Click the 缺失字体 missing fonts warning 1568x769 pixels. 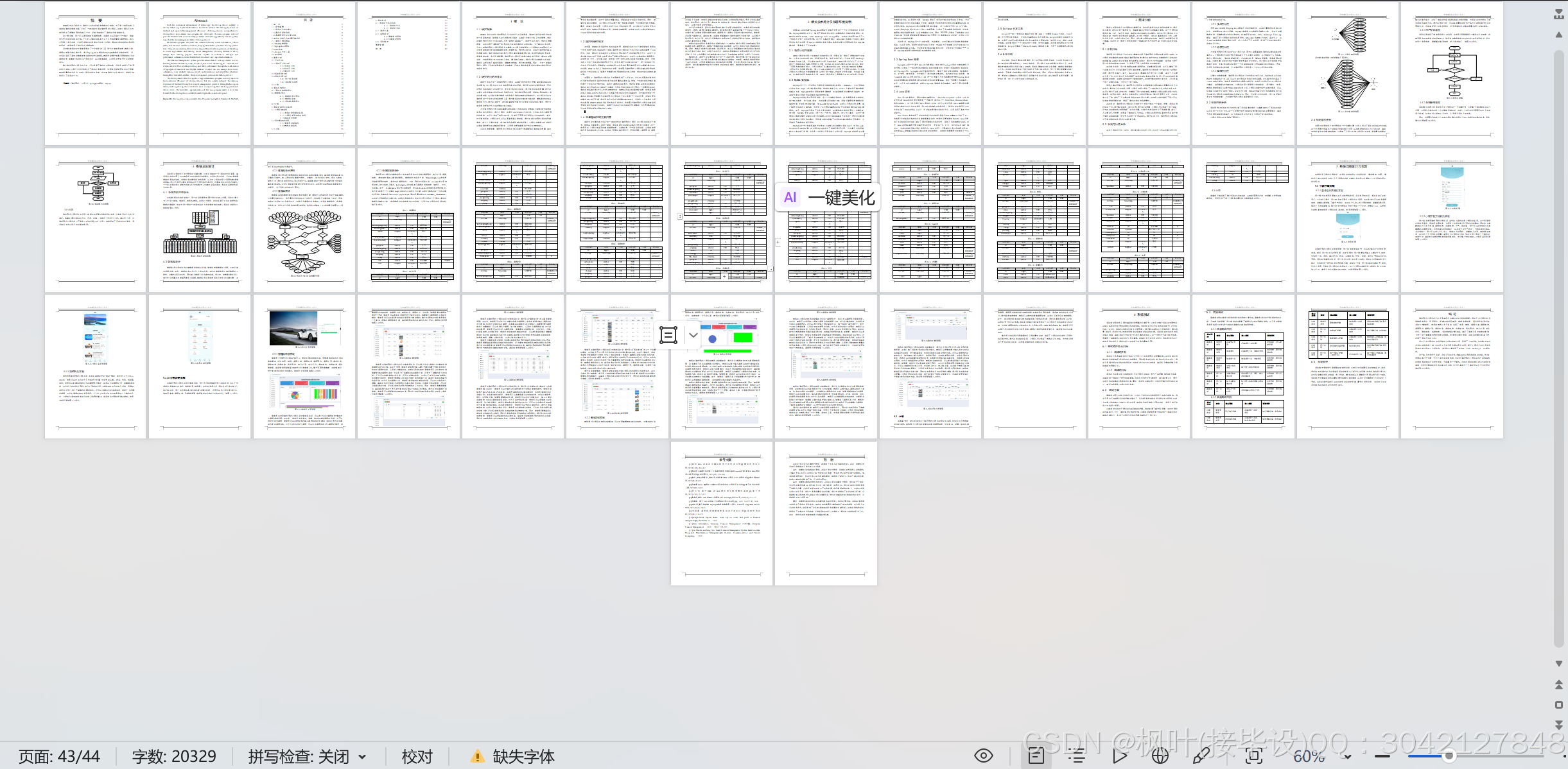(x=513, y=757)
